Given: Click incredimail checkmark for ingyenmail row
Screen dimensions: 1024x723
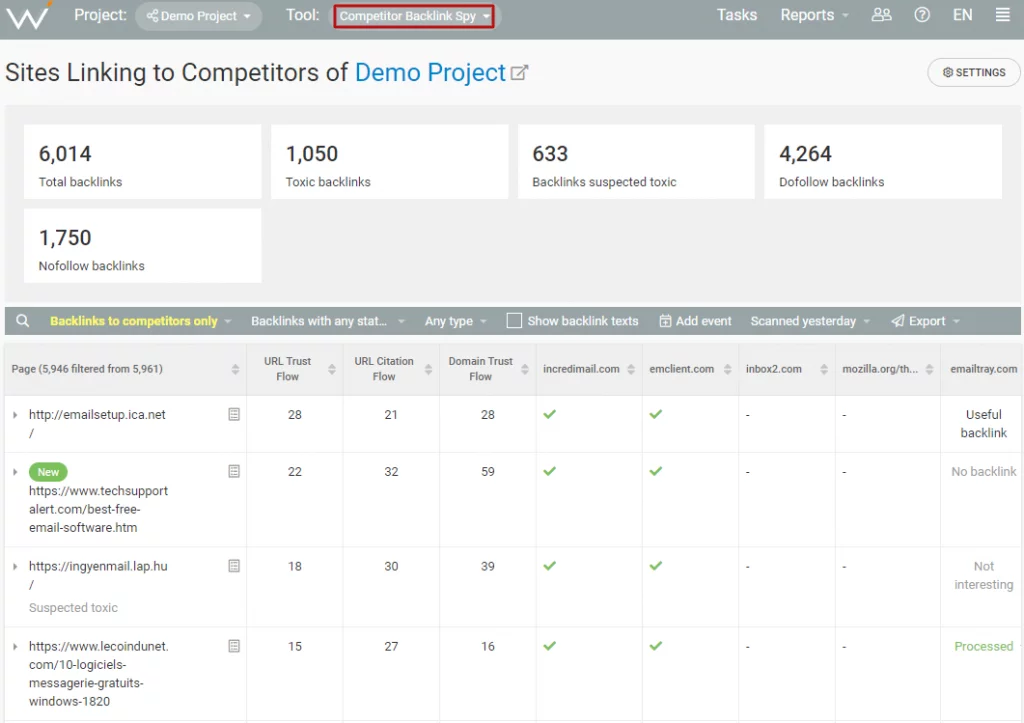Looking at the screenshot, I should 550,566.
